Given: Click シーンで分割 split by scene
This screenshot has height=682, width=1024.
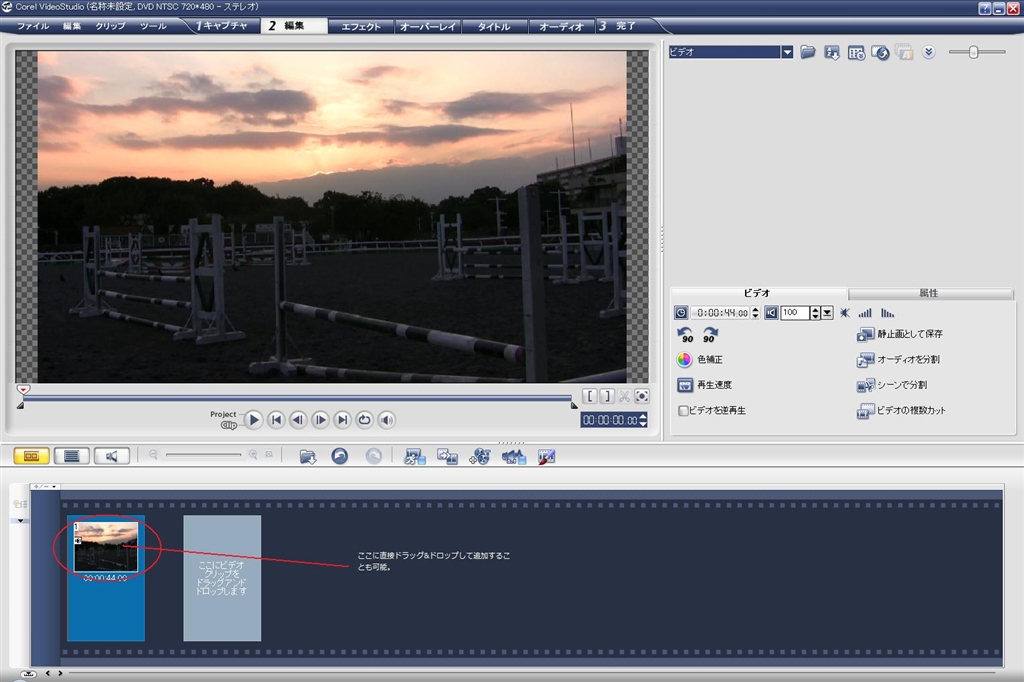Looking at the screenshot, I should point(866,385).
